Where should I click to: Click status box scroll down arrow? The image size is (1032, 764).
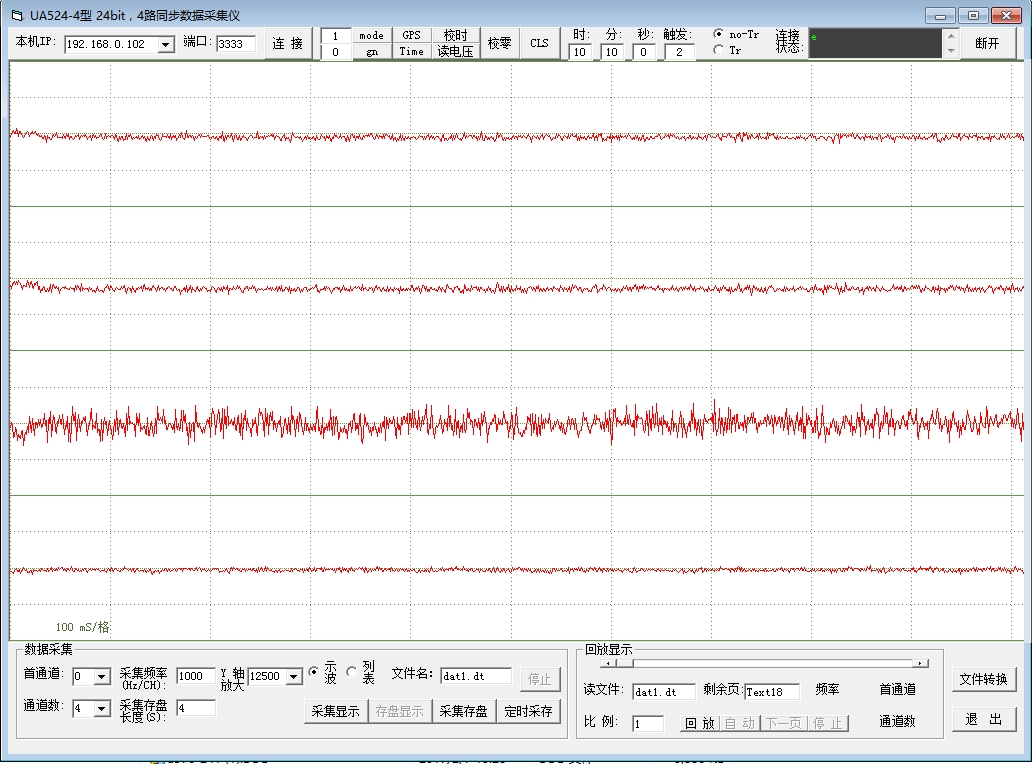[950, 51]
